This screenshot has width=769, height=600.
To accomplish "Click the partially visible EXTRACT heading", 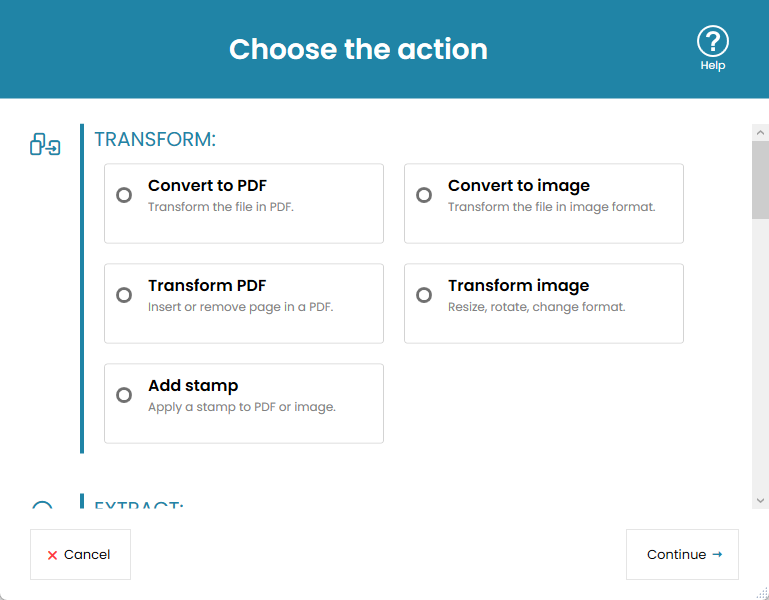I will [x=139, y=505].
